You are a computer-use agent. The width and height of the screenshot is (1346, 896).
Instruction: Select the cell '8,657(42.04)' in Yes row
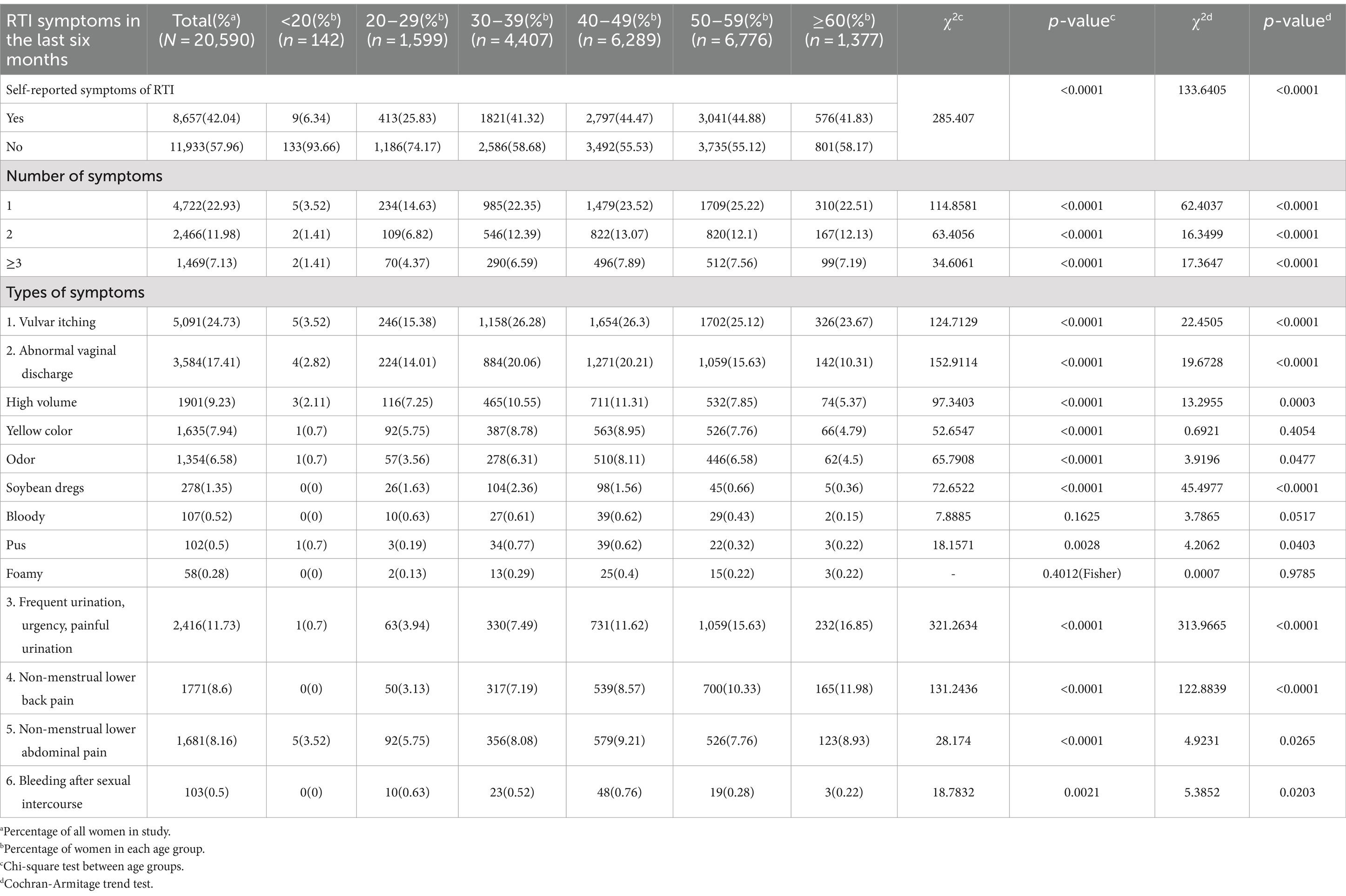(x=207, y=118)
